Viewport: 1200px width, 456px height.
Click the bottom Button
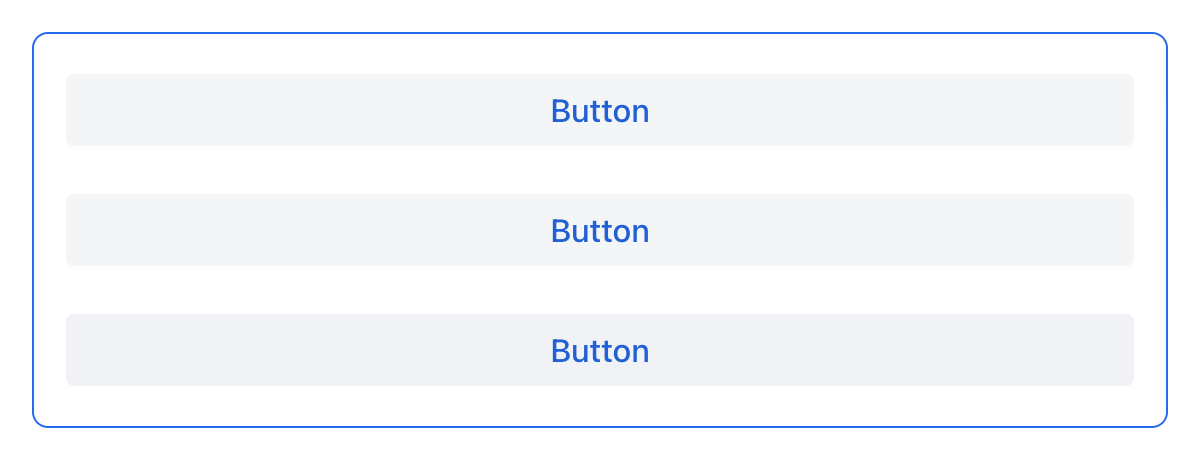[600, 350]
